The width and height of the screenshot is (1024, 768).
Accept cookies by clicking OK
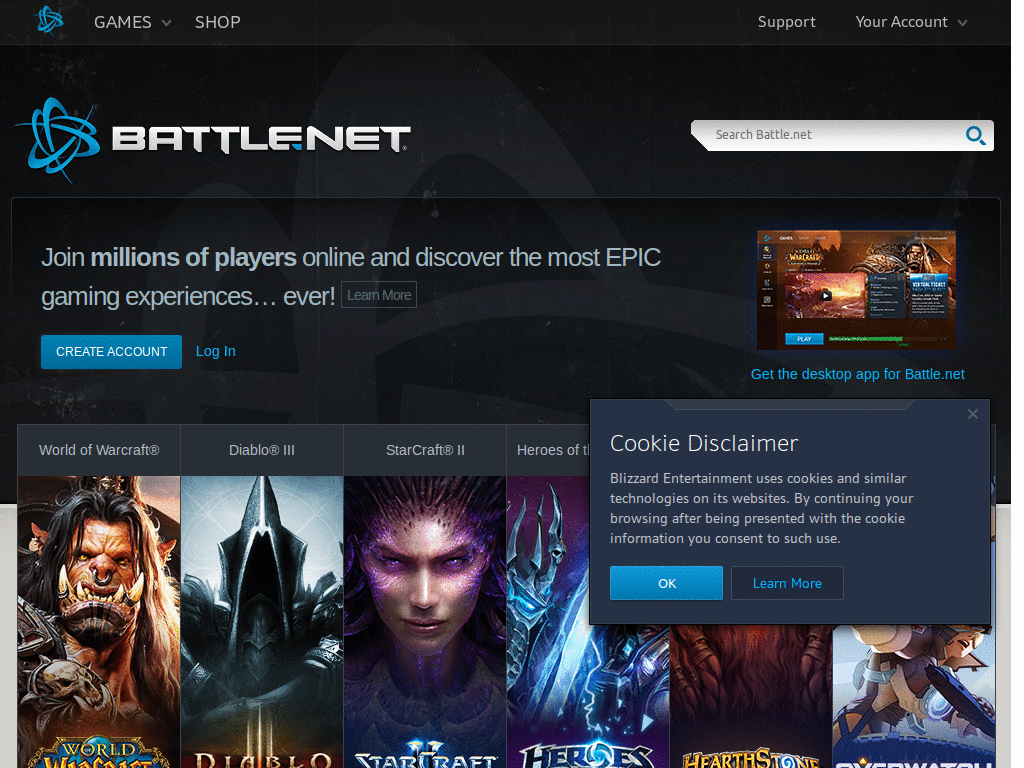(x=666, y=582)
